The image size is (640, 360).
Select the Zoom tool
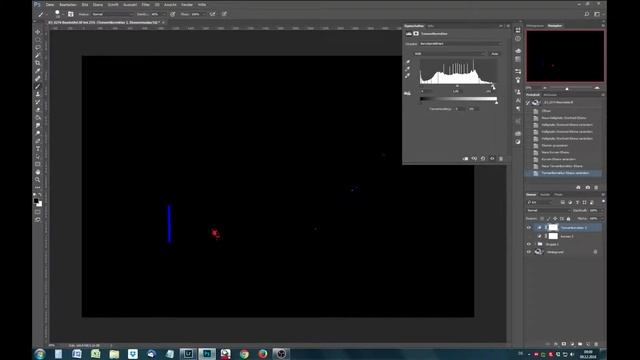pyautogui.click(x=38, y=180)
